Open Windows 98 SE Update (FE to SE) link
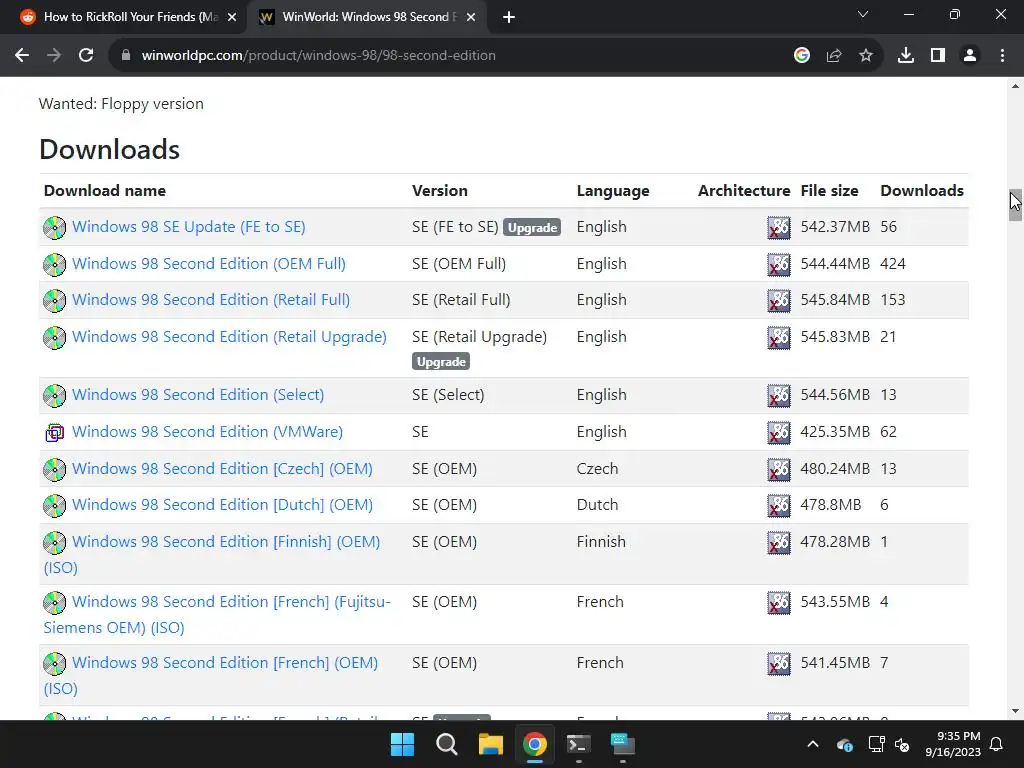 [x=189, y=227]
